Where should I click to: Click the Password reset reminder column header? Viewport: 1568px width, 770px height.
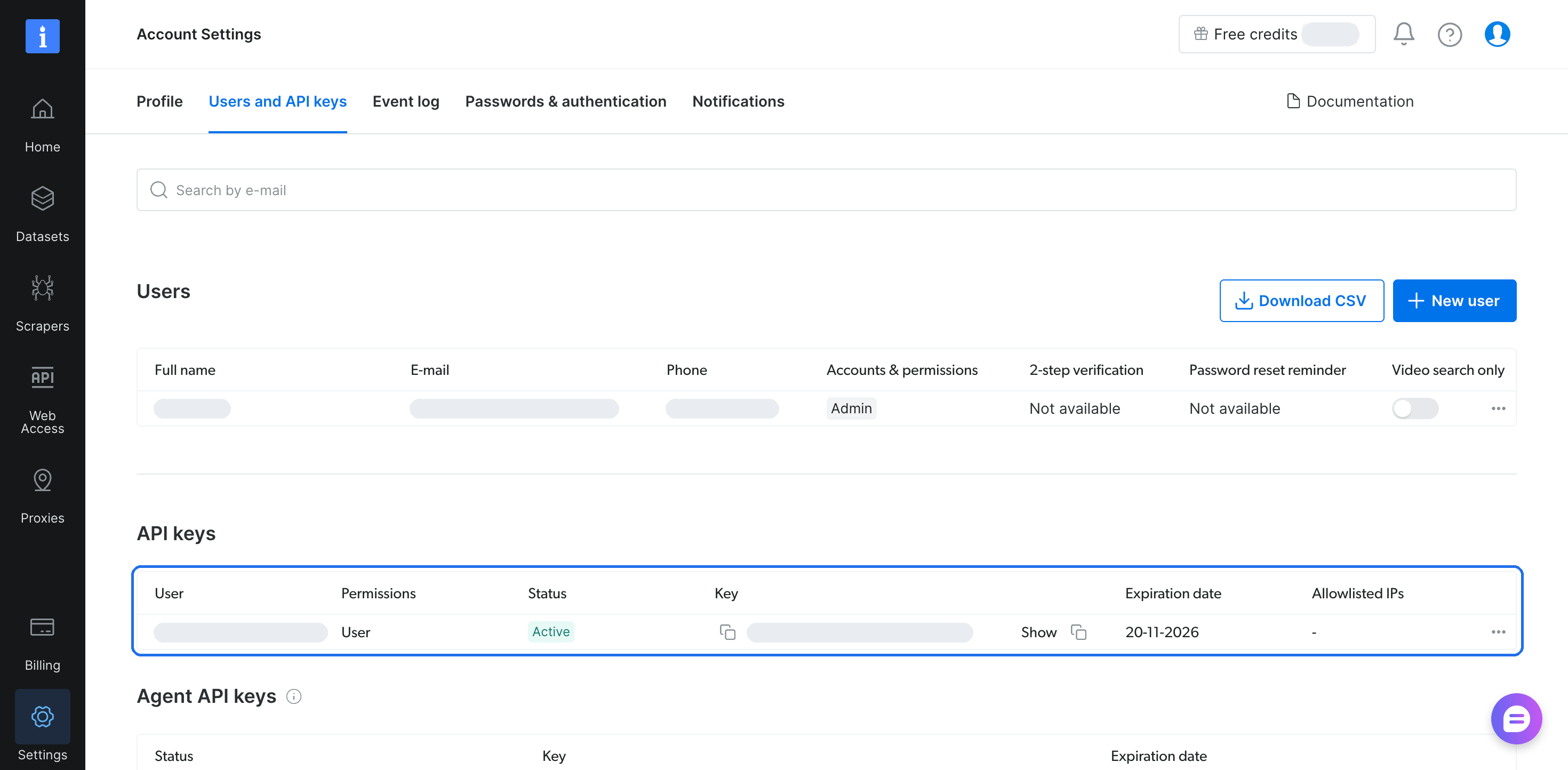click(x=1267, y=370)
